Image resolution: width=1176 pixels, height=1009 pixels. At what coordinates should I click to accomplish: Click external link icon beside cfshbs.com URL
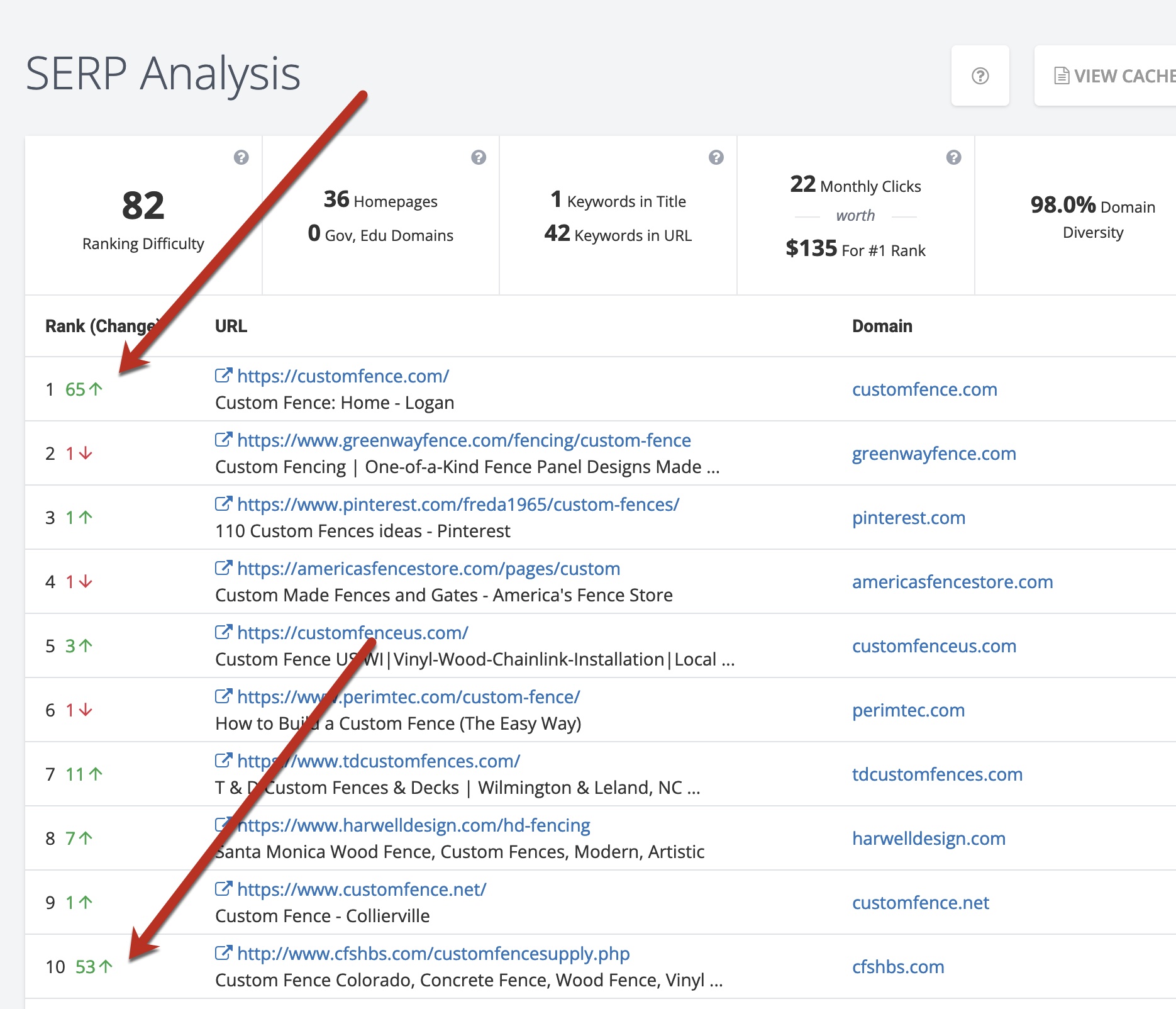coord(223,953)
